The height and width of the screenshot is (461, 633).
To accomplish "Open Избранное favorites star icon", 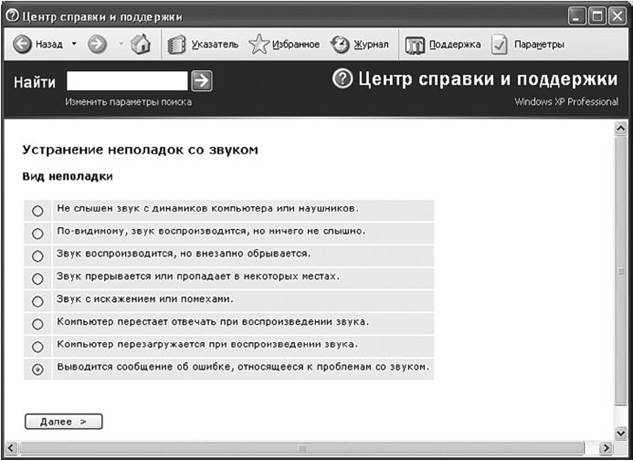I will [x=258, y=44].
